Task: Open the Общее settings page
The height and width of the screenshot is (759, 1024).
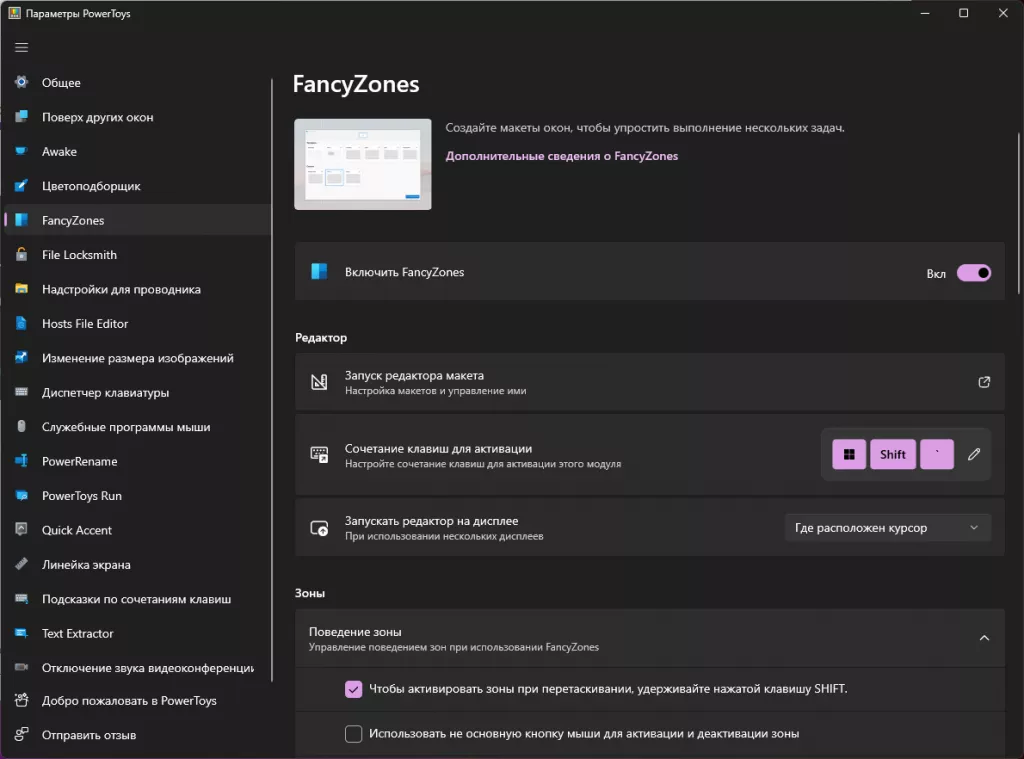Action: (61, 83)
